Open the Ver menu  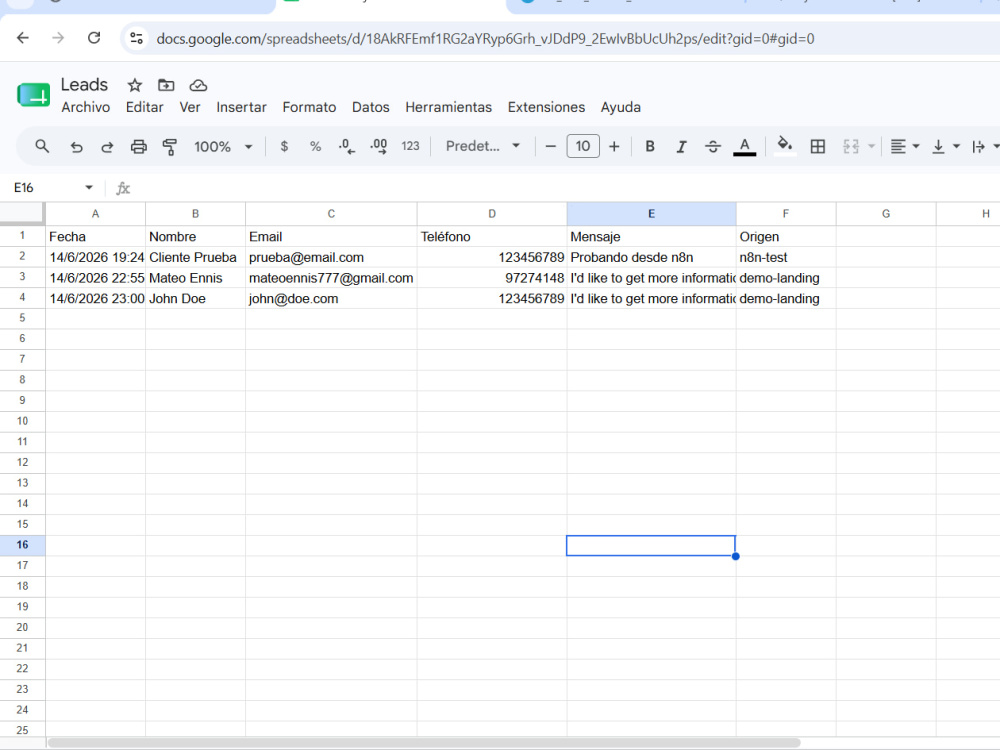189,107
